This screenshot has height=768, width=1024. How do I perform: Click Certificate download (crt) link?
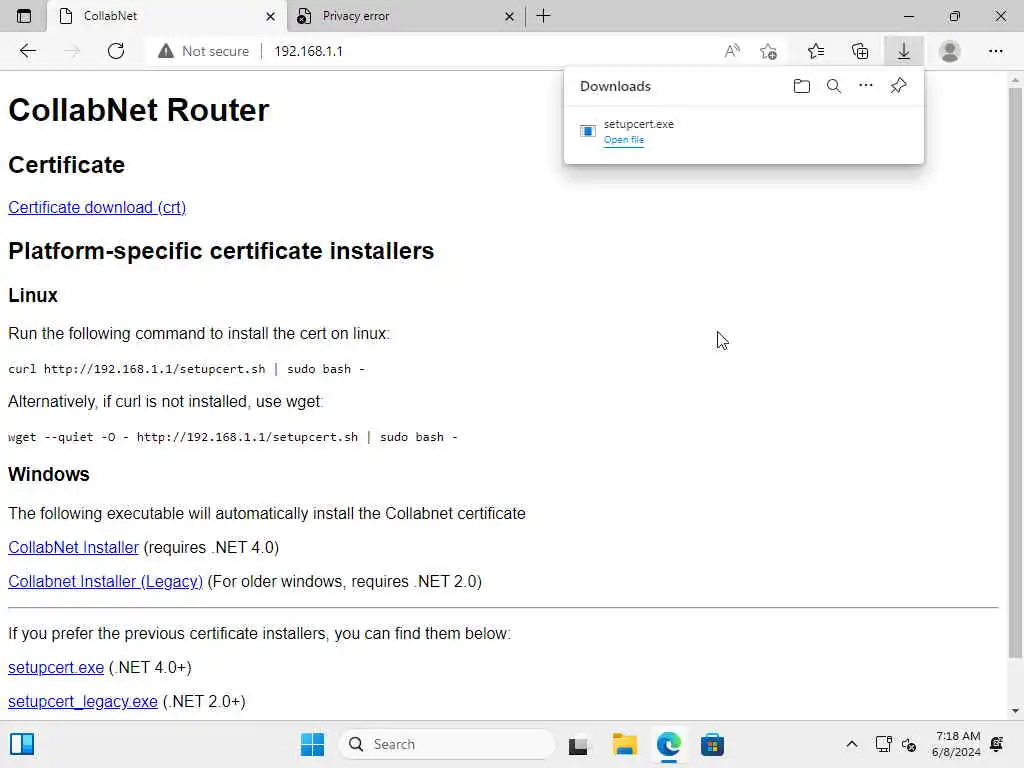tap(97, 207)
